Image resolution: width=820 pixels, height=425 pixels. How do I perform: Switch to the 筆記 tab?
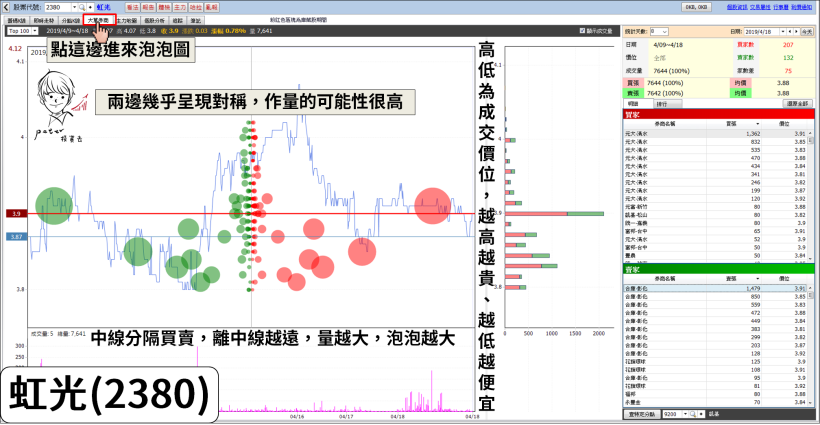coord(196,20)
